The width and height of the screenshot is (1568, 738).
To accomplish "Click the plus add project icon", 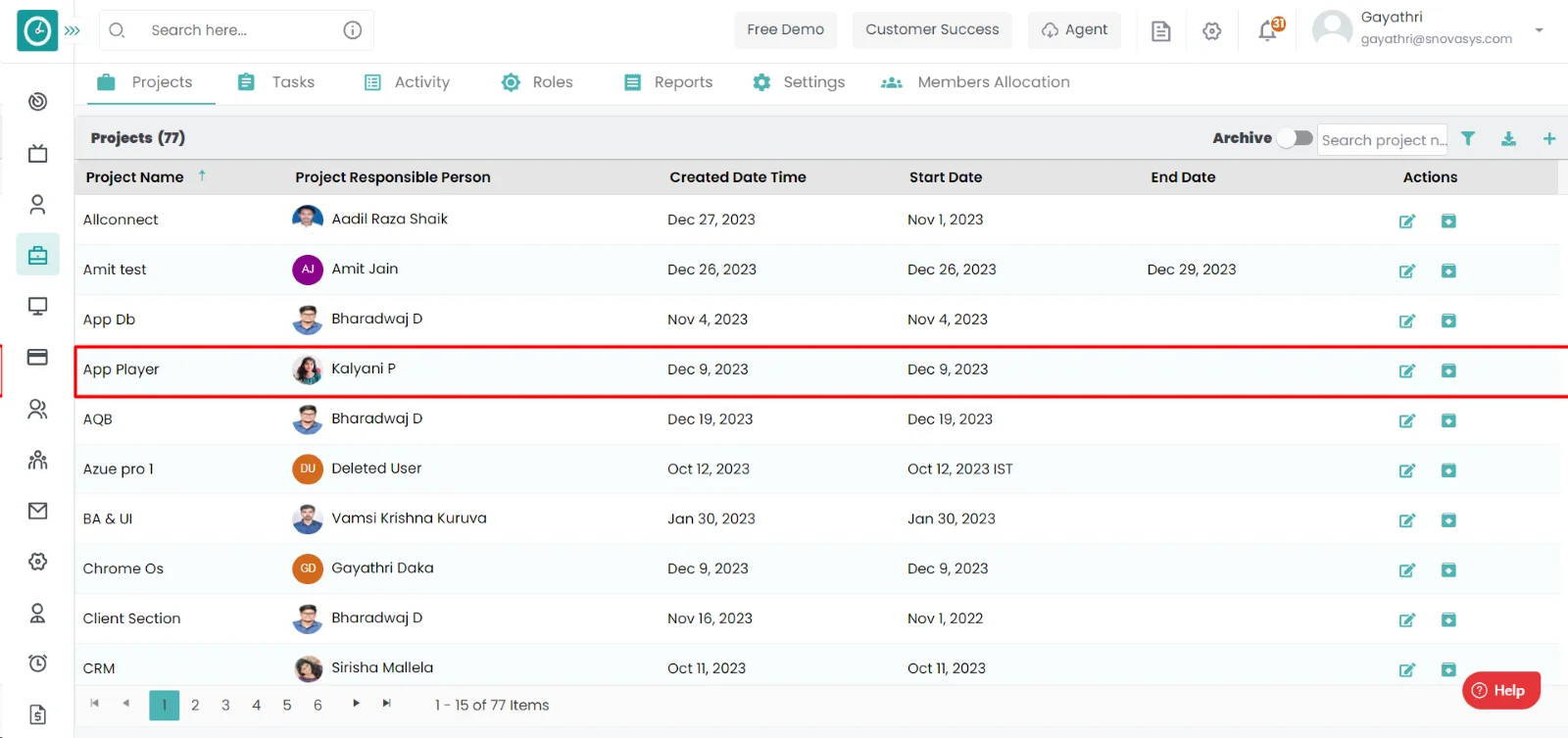I will 1549,138.
